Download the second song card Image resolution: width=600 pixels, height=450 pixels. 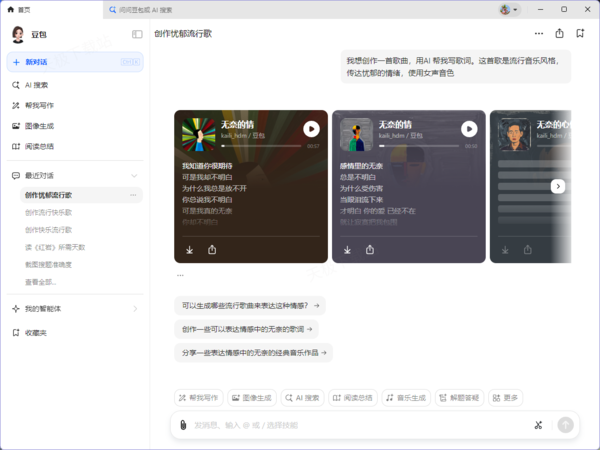click(347, 250)
